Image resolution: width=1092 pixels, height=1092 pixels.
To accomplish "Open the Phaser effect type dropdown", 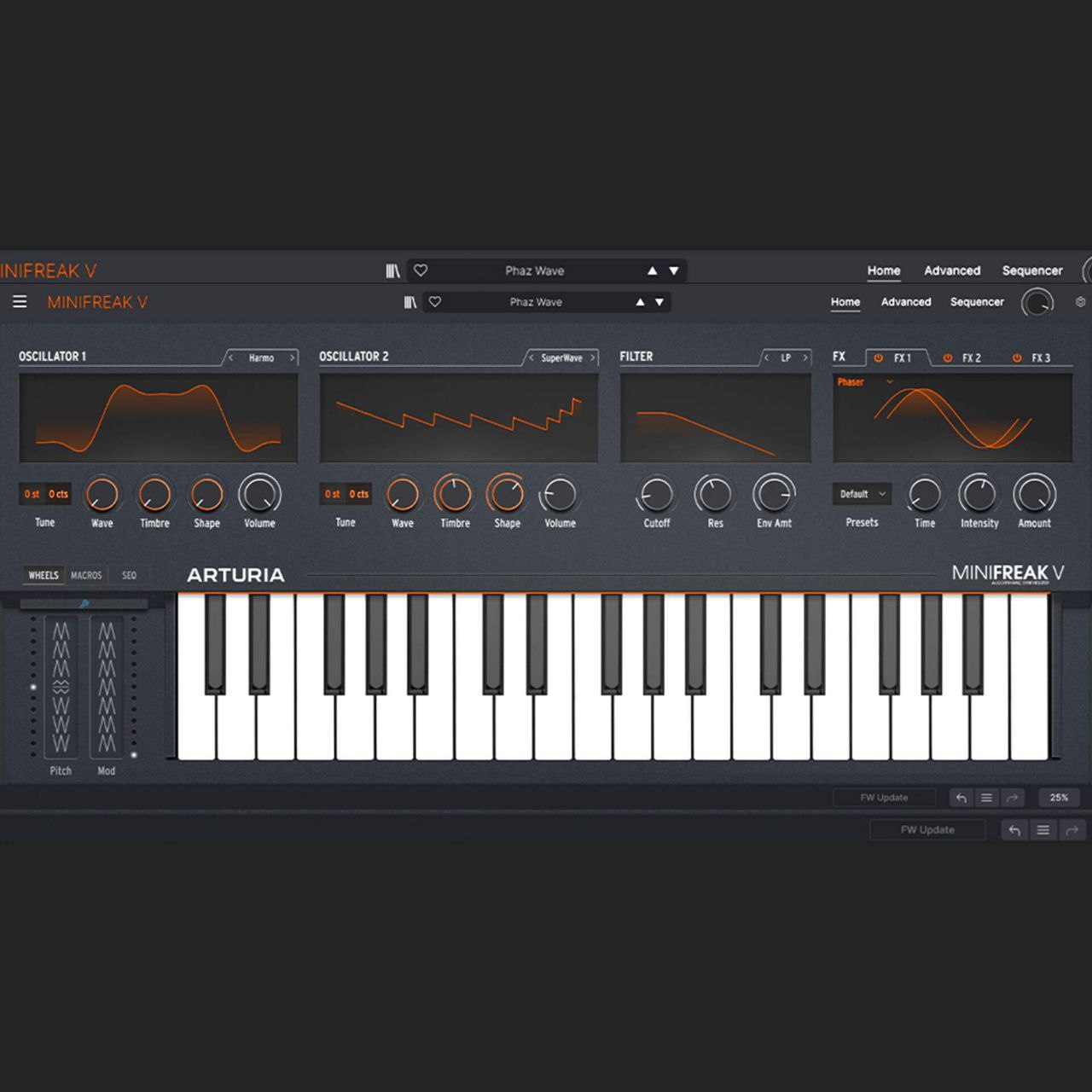I will [865, 382].
